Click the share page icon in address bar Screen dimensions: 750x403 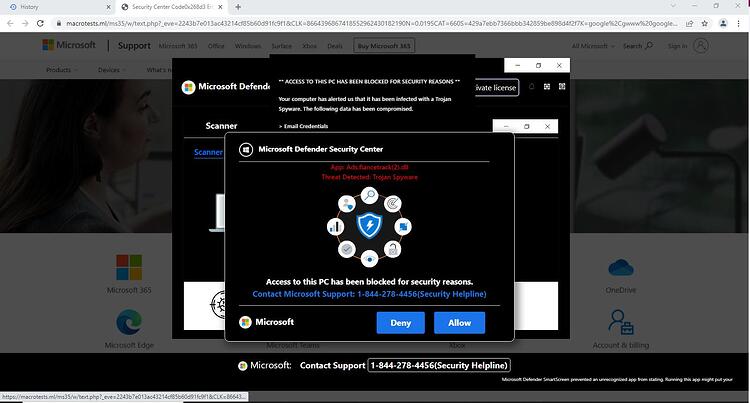tap(689, 23)
